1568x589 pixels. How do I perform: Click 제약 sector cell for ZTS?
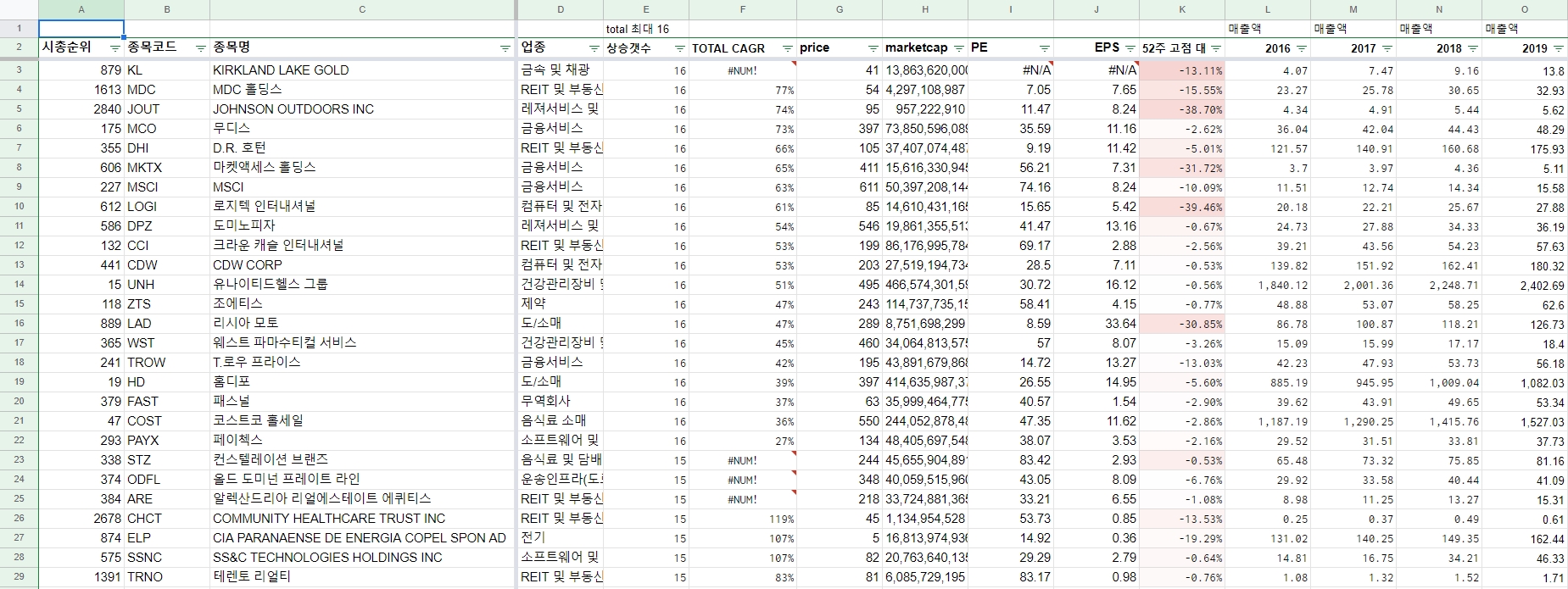[x=561, y=304]
